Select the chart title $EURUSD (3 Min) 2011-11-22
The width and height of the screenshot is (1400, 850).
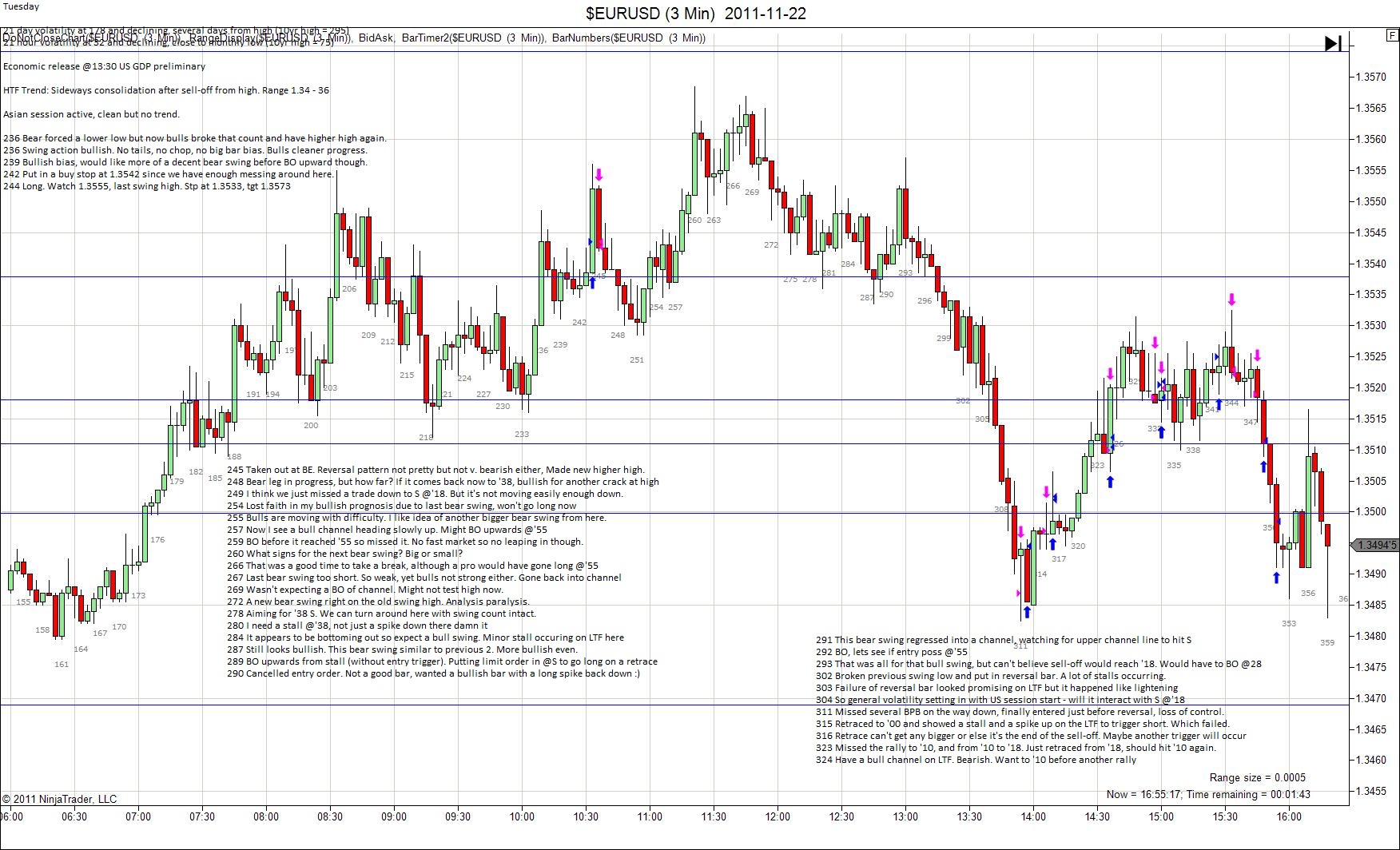click(x=696, y=14)
